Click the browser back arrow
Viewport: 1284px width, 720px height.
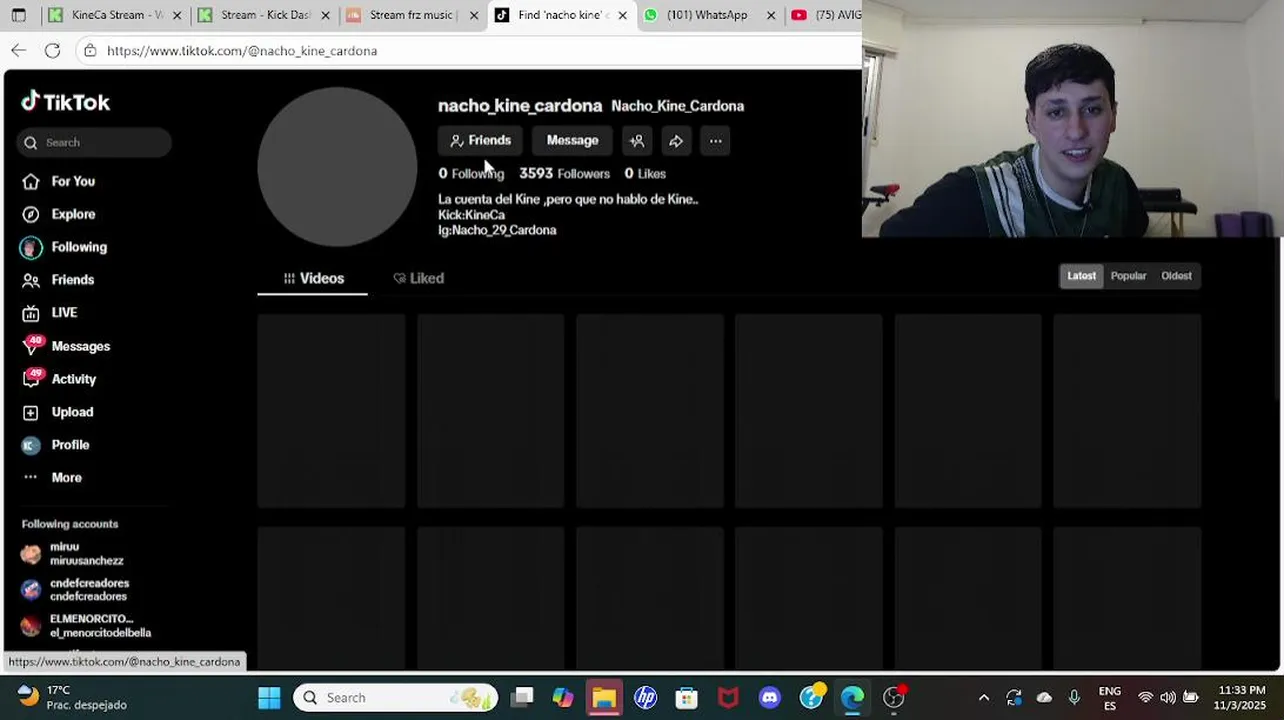tap(19, 50)
